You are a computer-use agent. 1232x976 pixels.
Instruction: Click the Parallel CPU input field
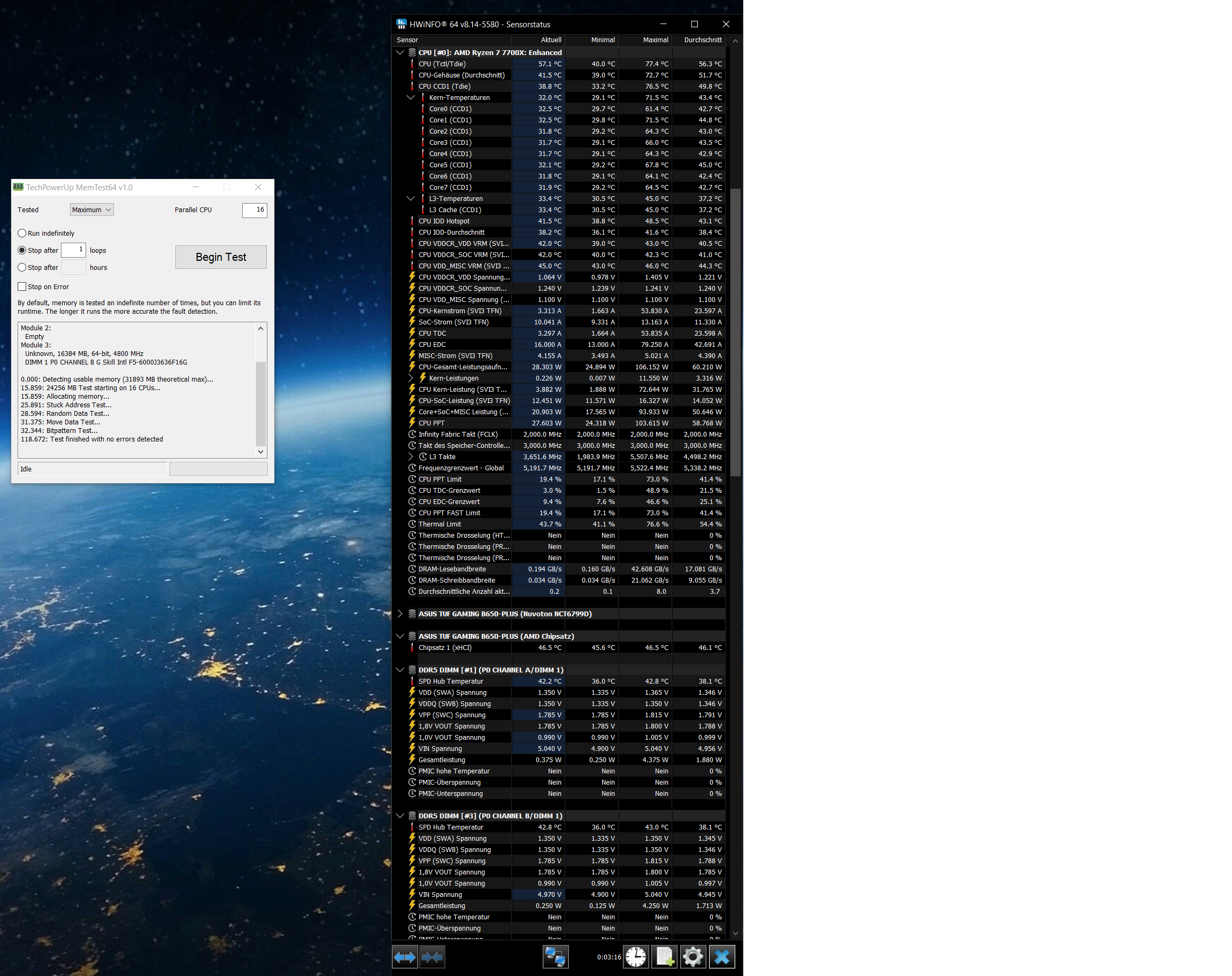[255, 210]
